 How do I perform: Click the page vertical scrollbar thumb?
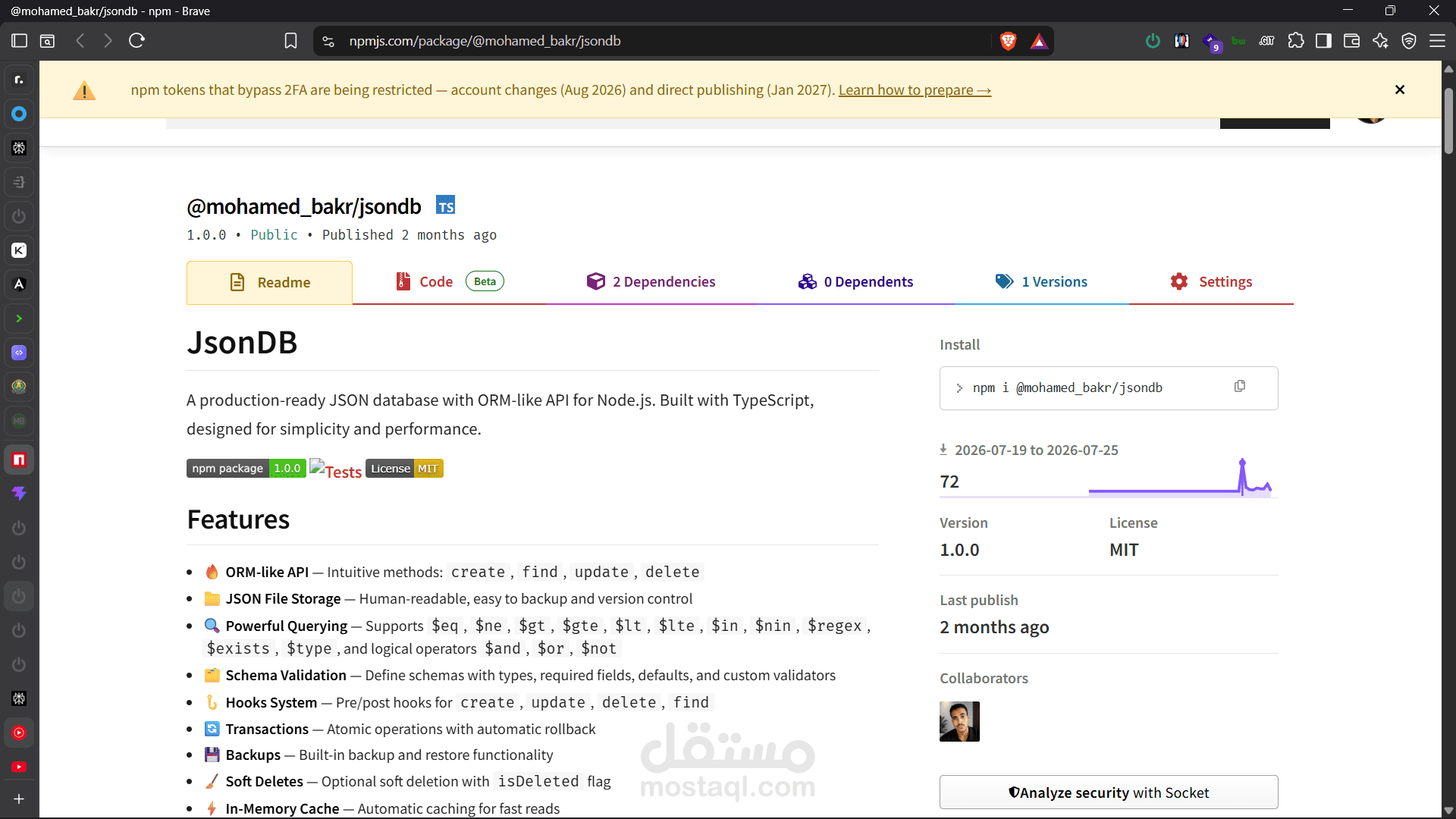(x=1448, y=121)
